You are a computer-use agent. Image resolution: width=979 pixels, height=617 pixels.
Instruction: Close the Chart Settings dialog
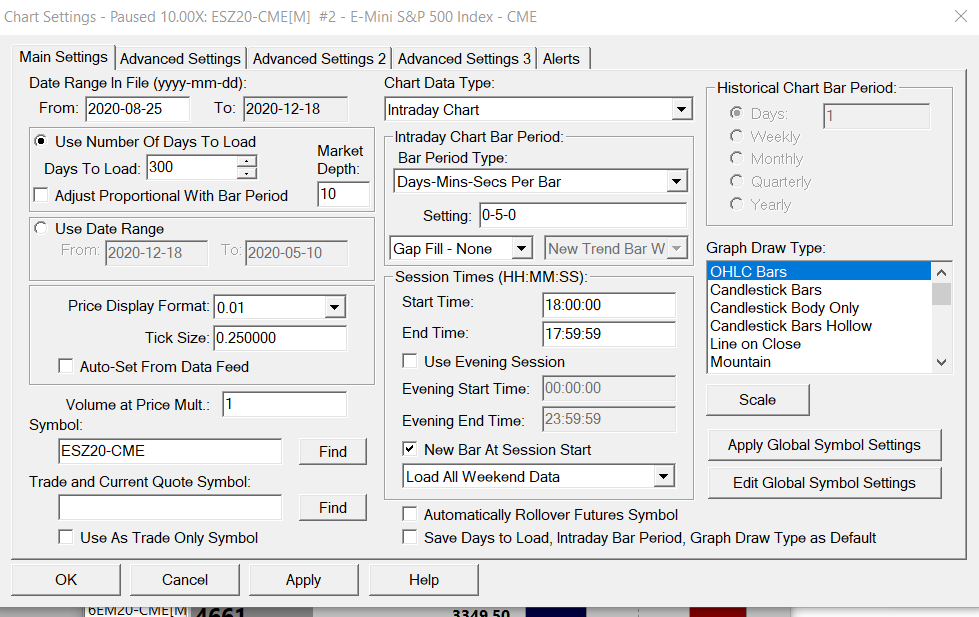[x=961, y=17]
